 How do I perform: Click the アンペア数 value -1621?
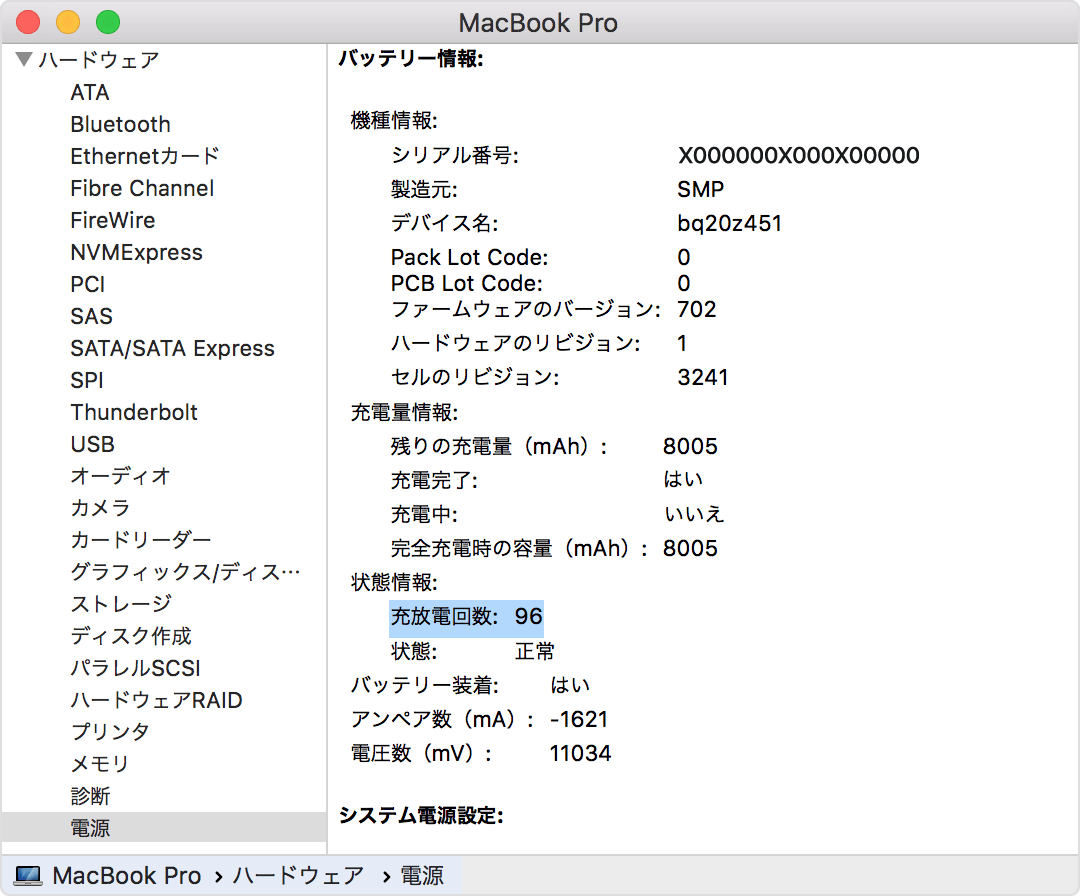tap(579, 720)
